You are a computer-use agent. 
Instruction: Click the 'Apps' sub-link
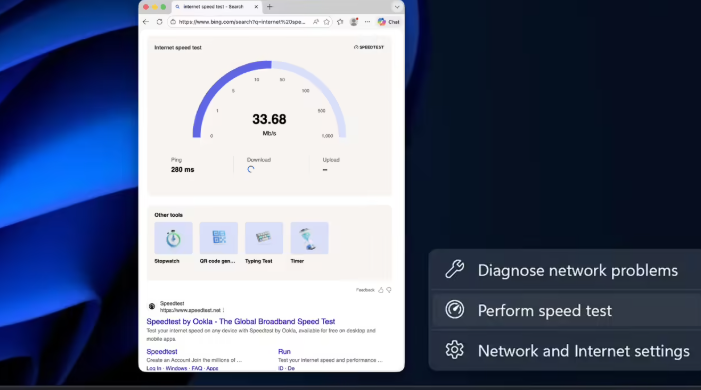(212, 368)
